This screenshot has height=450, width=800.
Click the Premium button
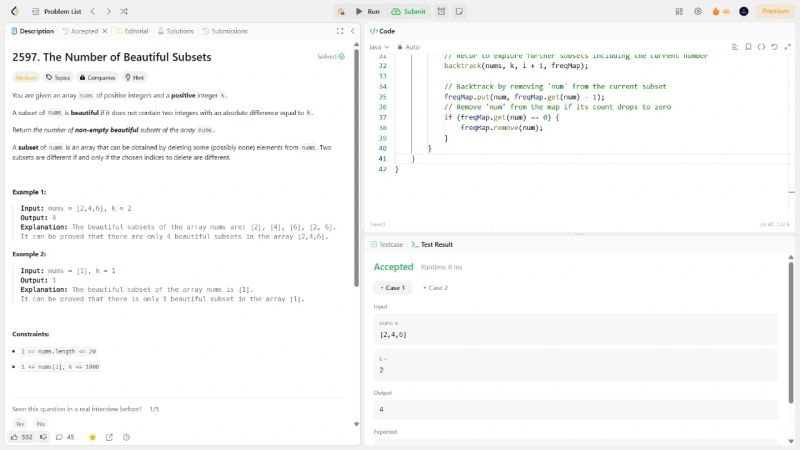pyautogui.click(x=775, y=11)
